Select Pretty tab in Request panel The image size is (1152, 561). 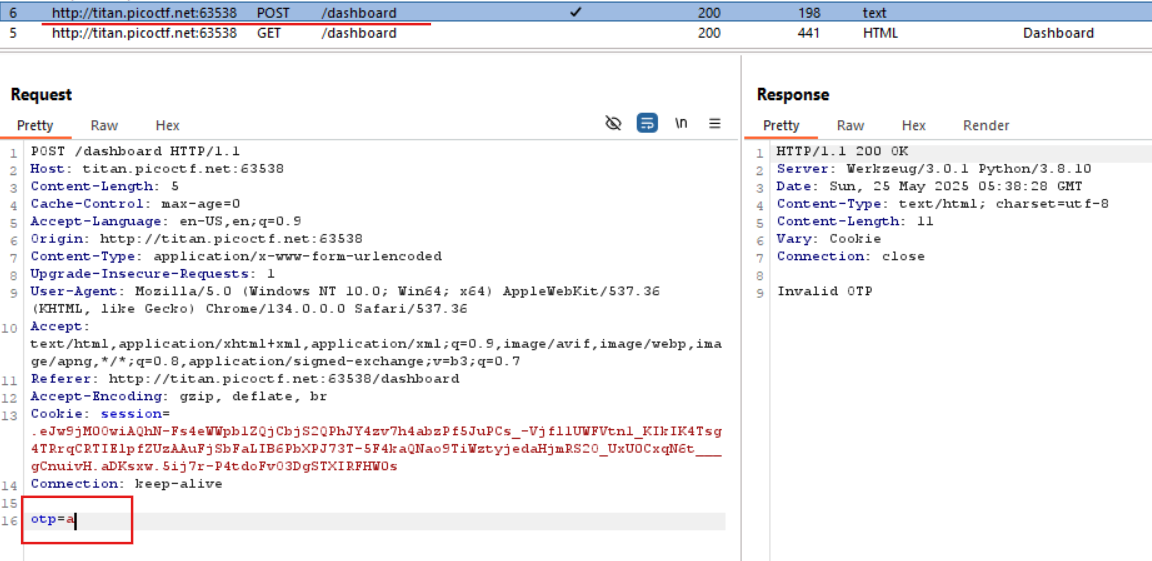35,125
